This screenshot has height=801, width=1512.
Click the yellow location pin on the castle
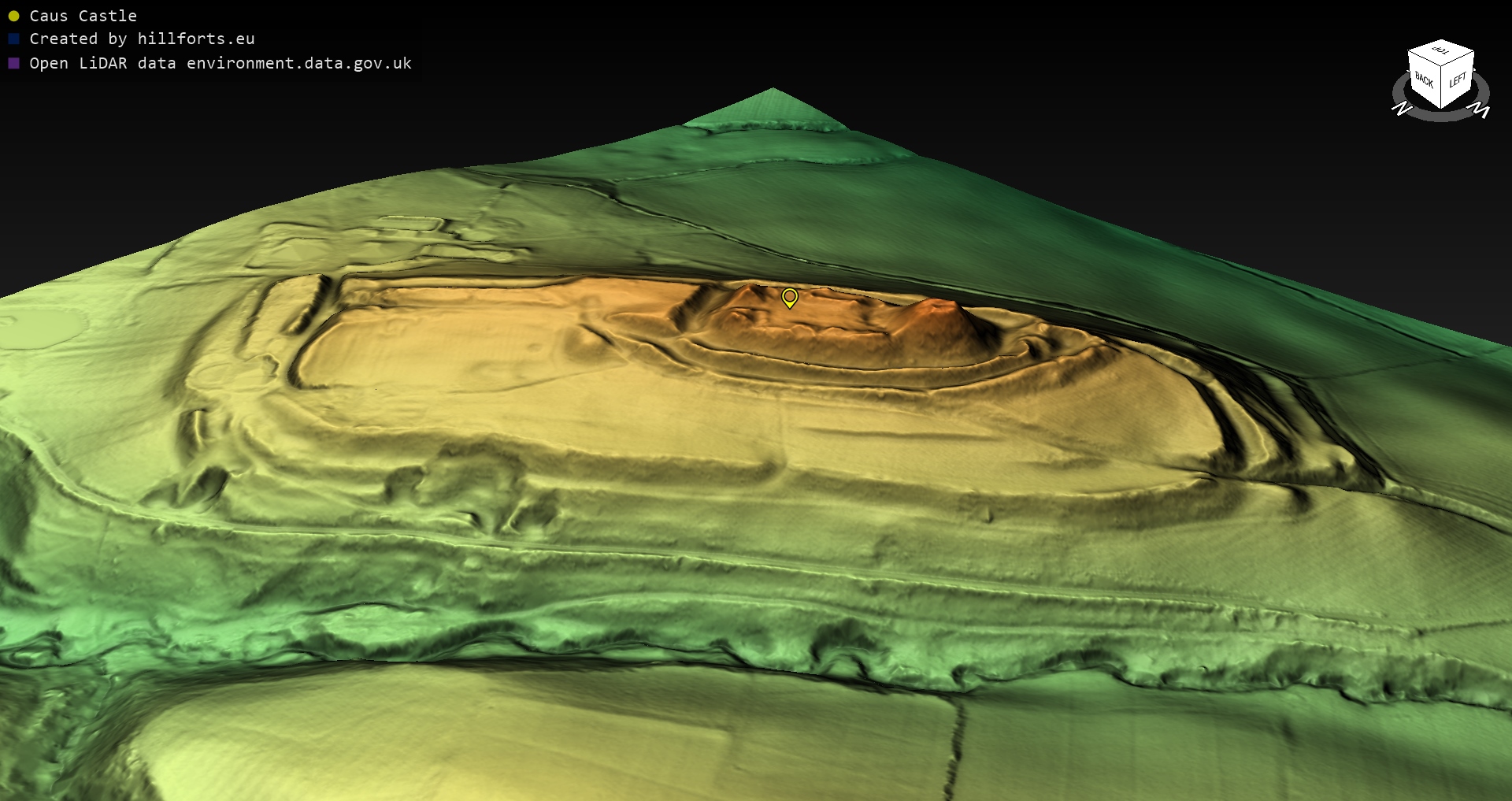(x=789, y=298)
